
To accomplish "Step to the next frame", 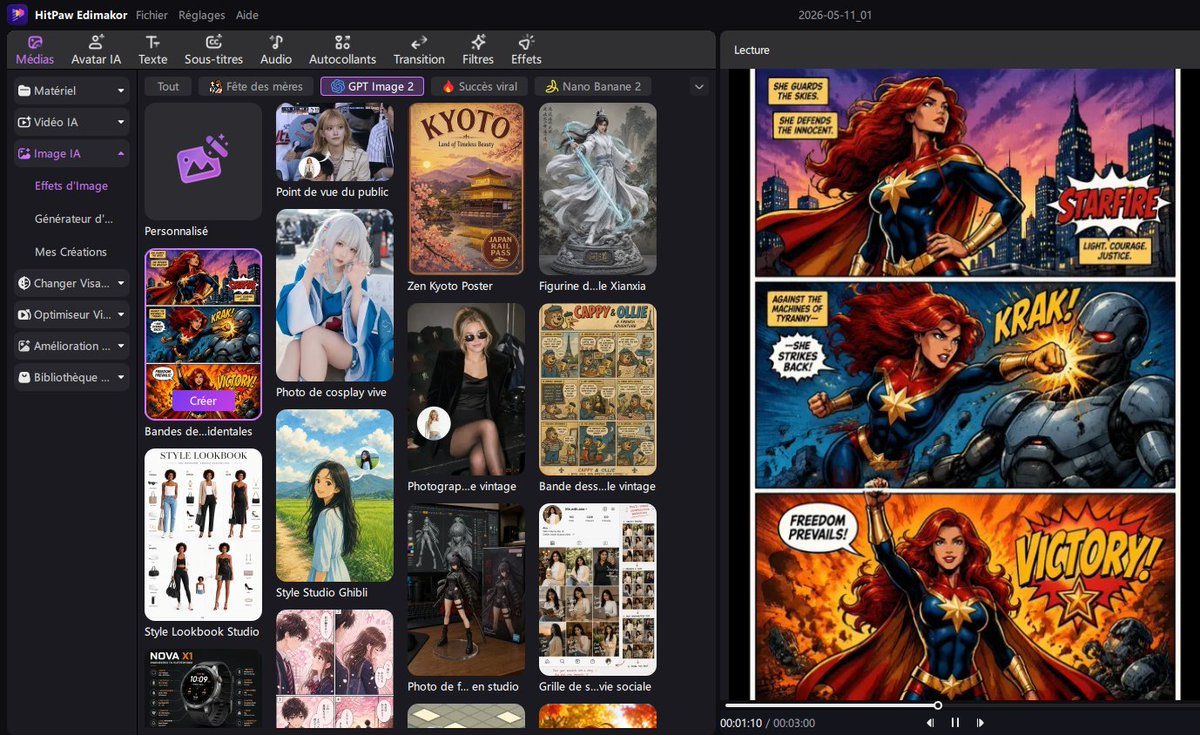I will click(x=980, y=722).
